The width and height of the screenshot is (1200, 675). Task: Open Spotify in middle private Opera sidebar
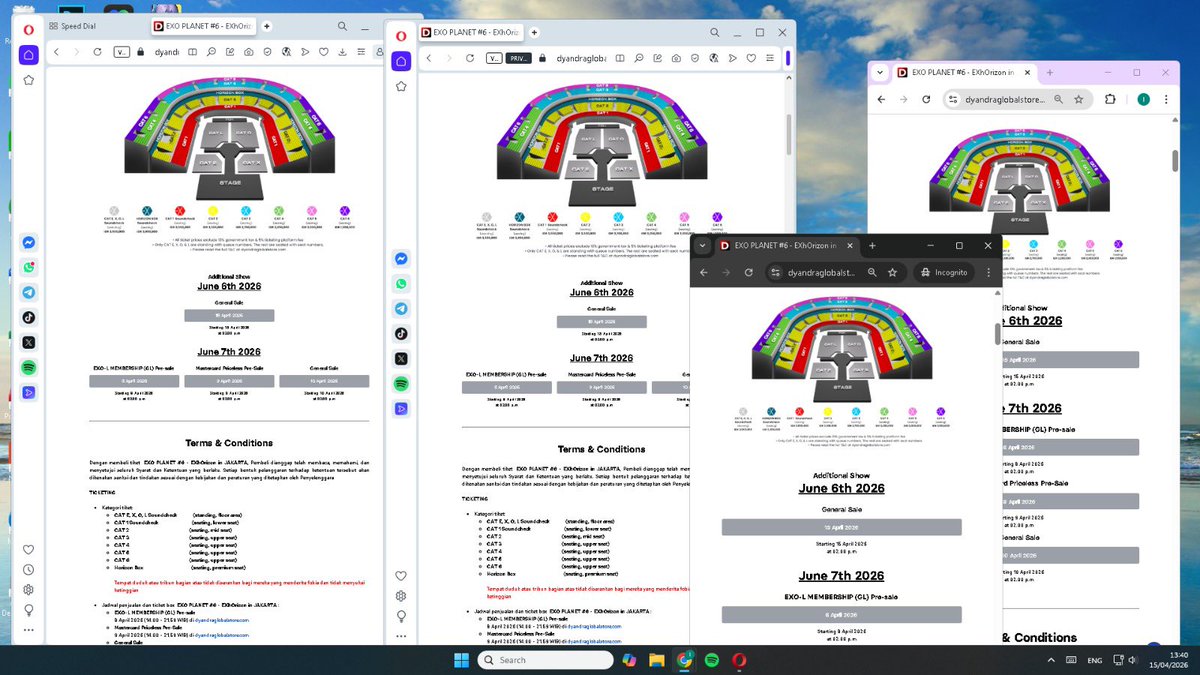click(401, 383)
